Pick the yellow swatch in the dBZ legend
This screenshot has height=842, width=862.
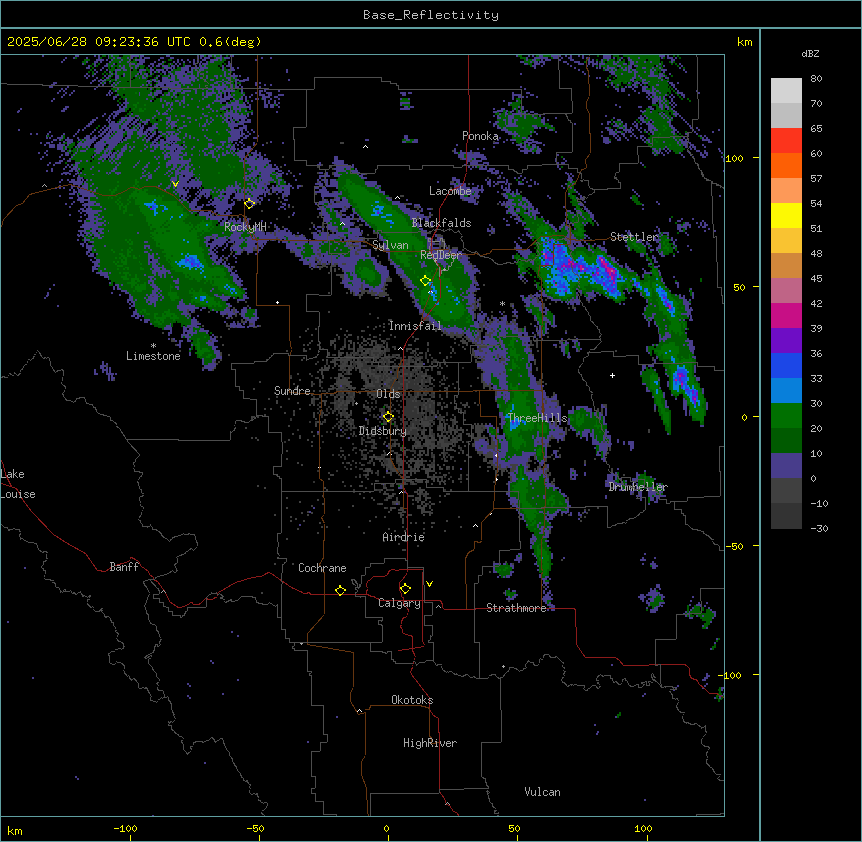point(786,215)
